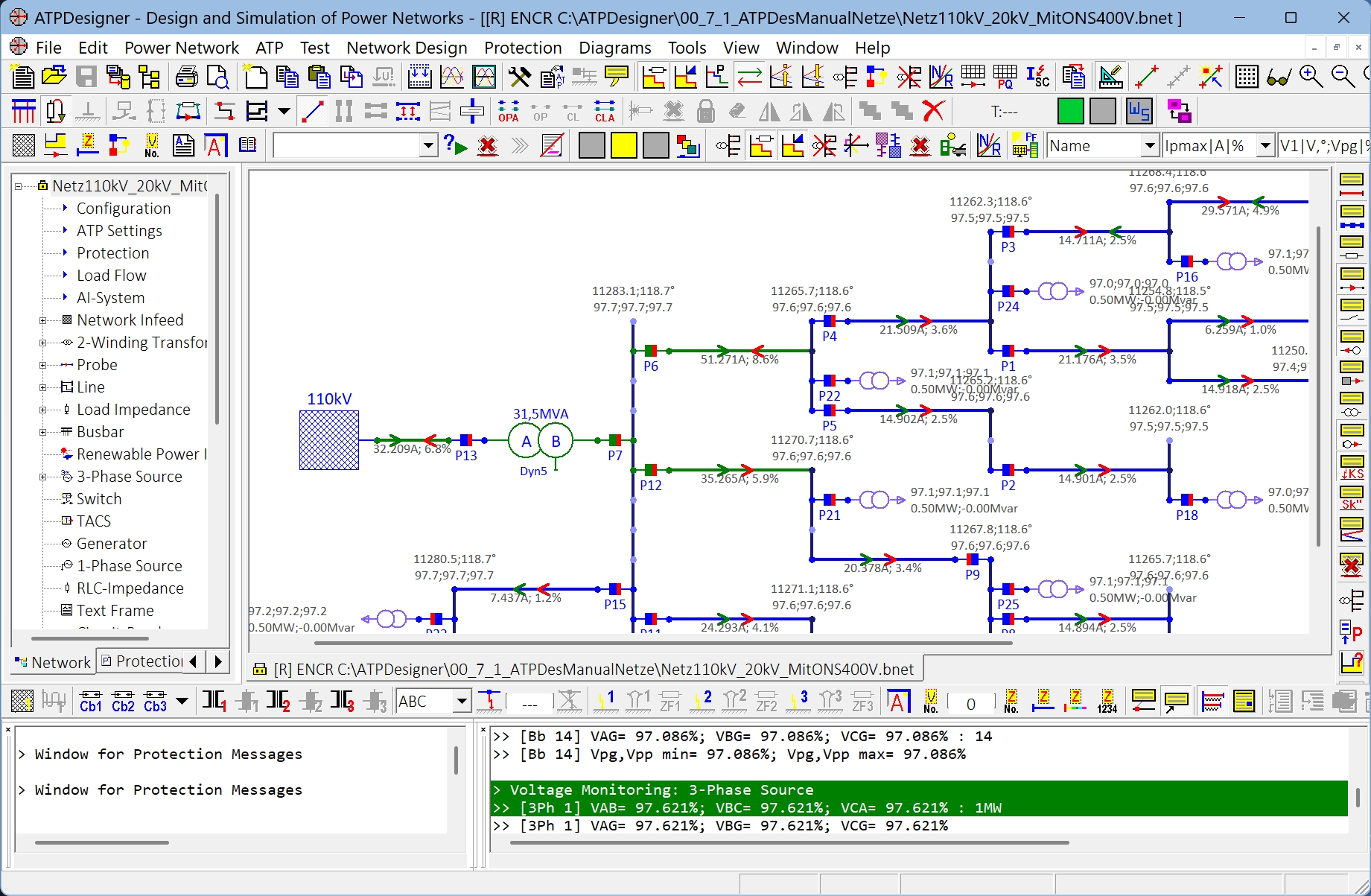The width and height of the screenshot is (1371, 896).
Task: Toggle the dotted grid display icon
Action: pyautogui.click(x=1247, y=77)
